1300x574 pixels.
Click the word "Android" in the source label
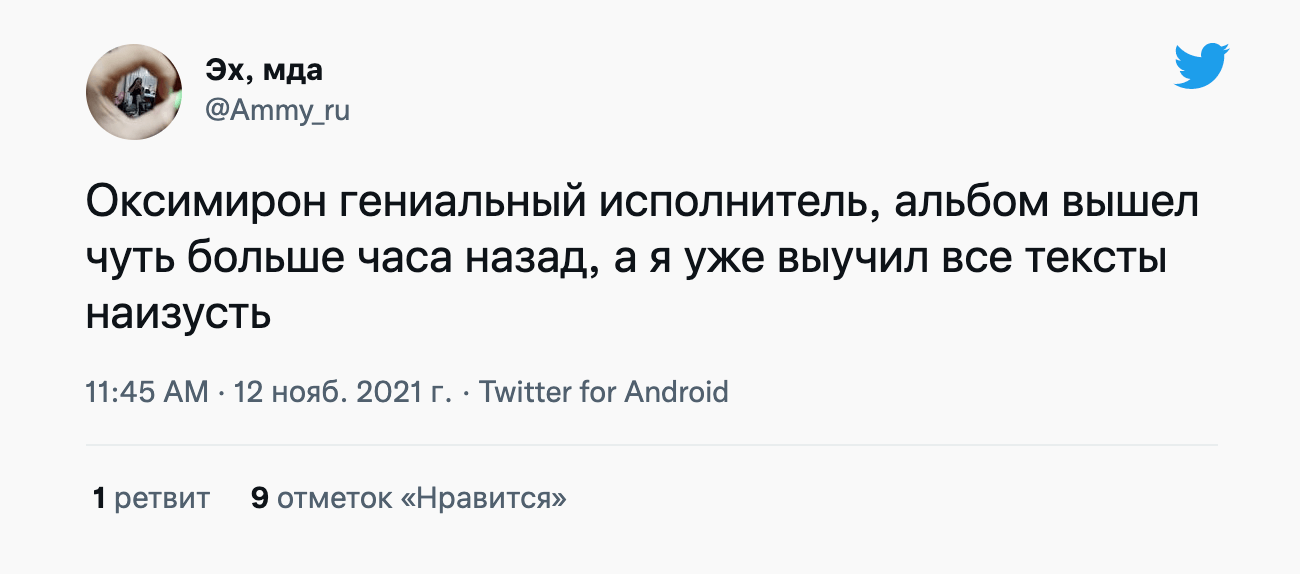click(676, 391)
